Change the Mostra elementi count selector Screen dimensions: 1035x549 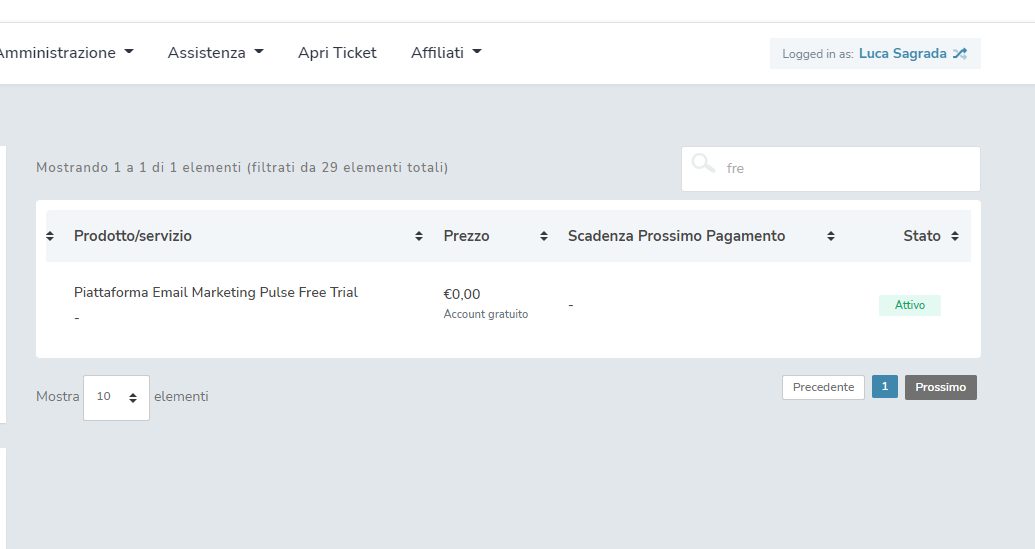point(116,397)
